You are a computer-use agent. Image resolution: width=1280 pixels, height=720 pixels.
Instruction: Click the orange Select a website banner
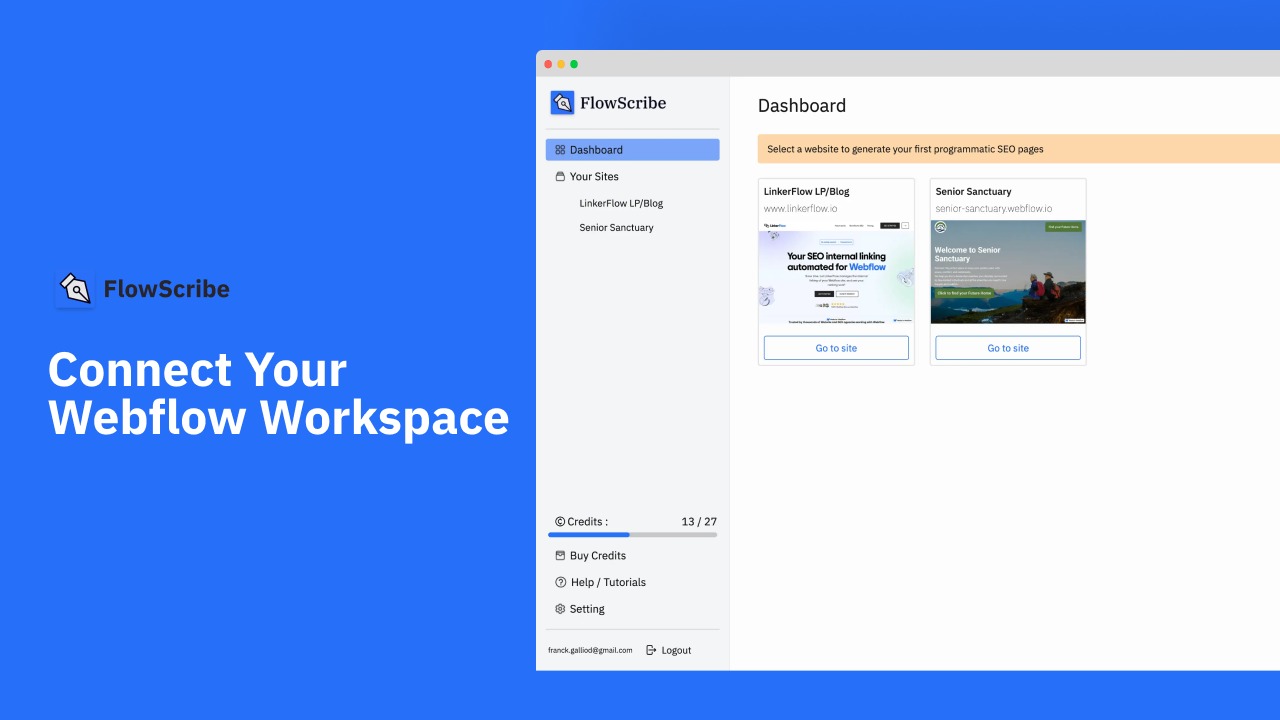click(1019, 149)
